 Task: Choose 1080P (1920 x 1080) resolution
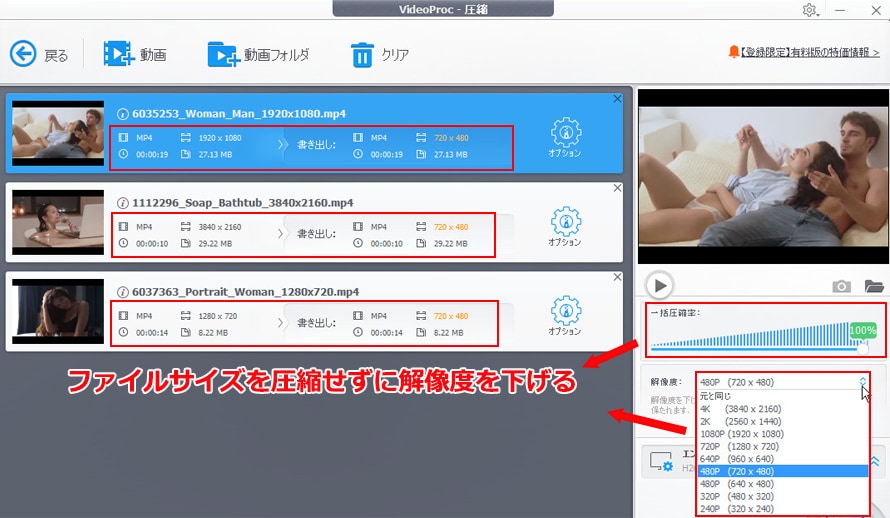point(783,434)
